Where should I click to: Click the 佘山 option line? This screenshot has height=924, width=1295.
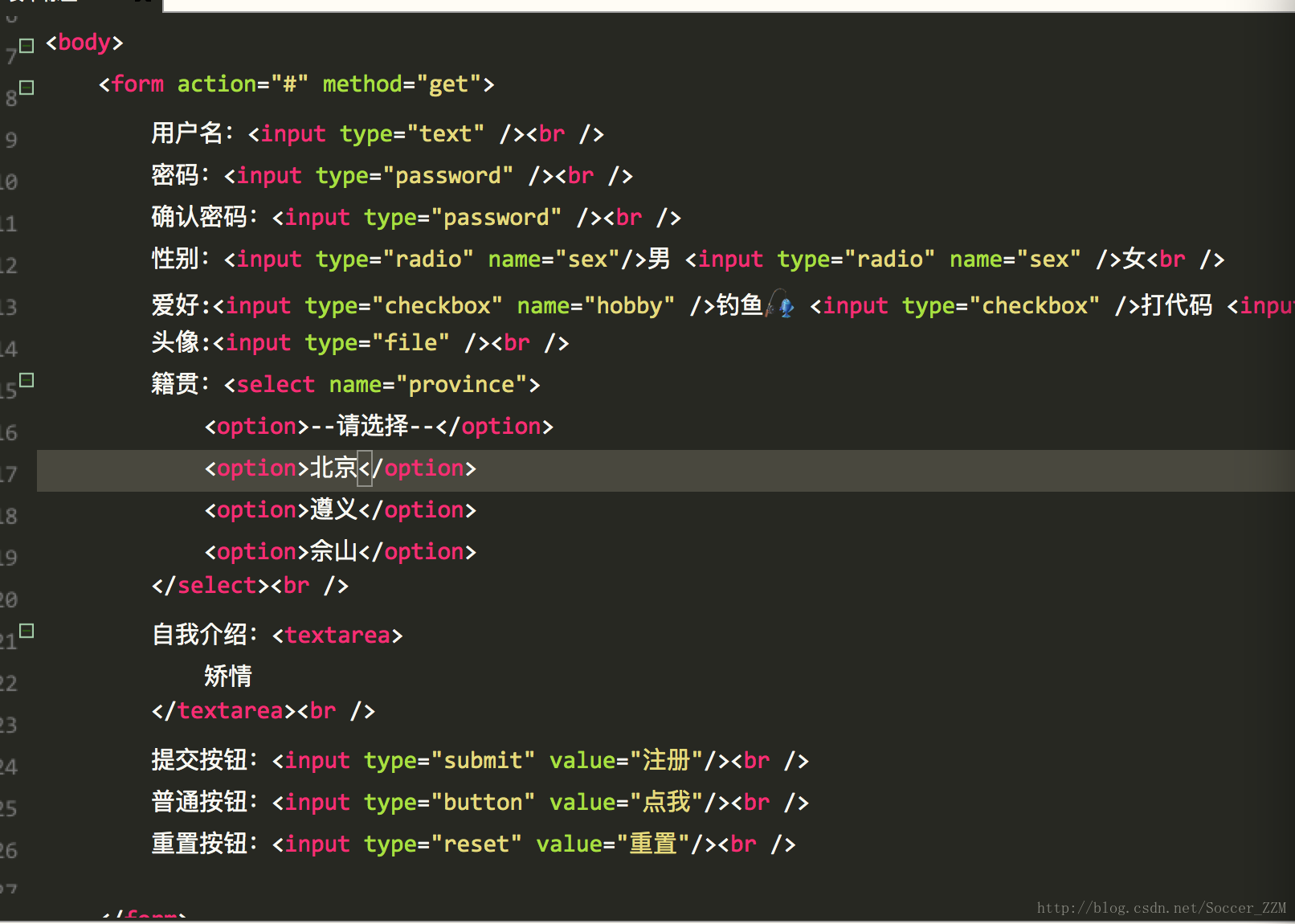pos(340,551)
